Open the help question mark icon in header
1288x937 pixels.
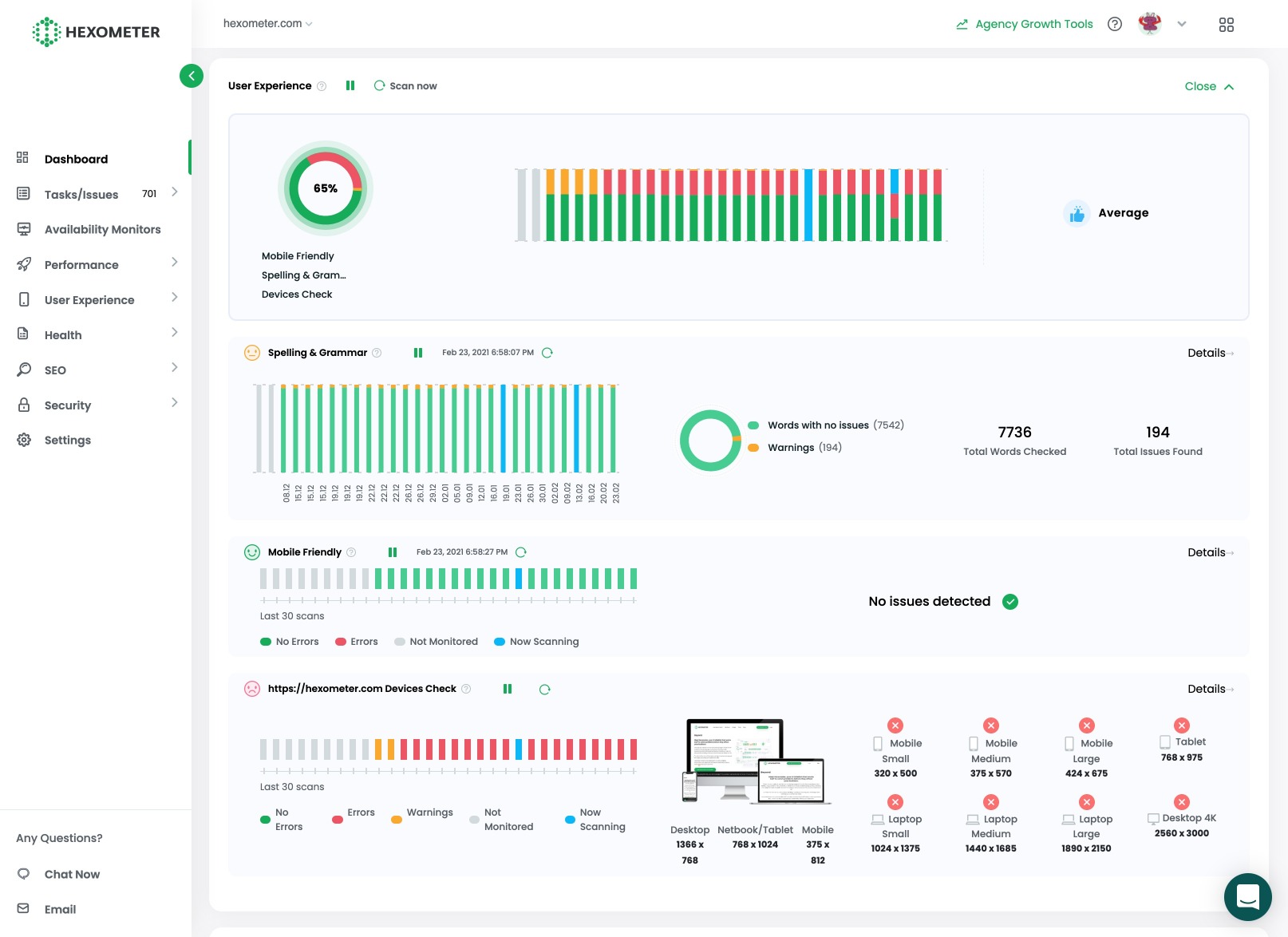1115,24
